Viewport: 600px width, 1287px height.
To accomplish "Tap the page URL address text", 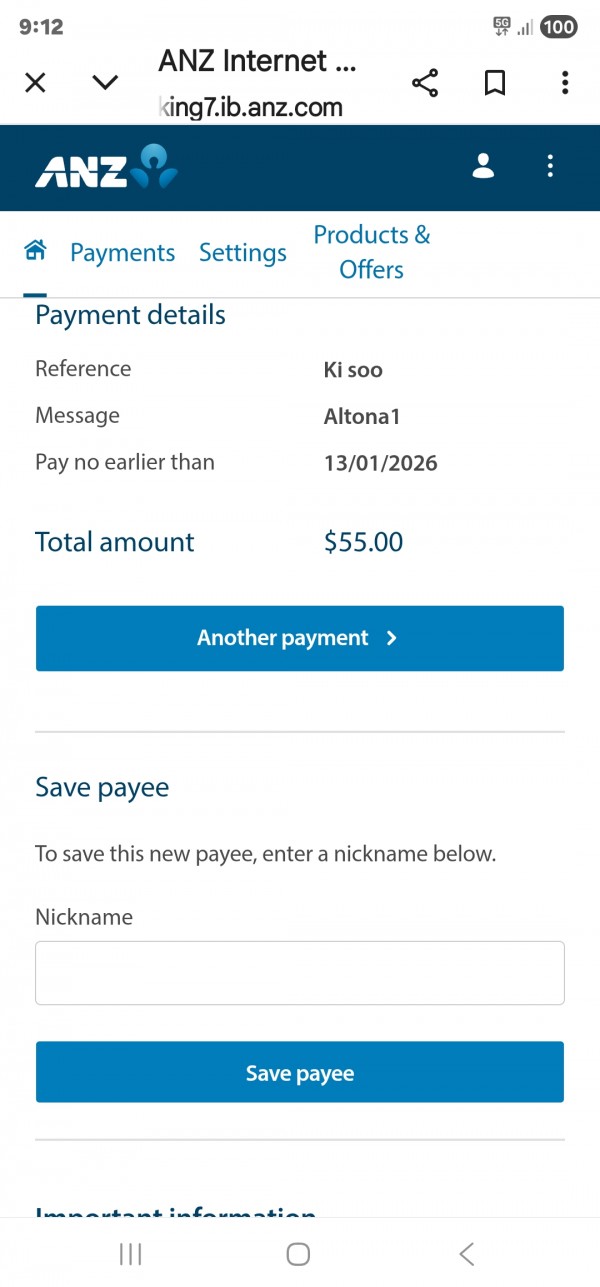I will 252,107.
